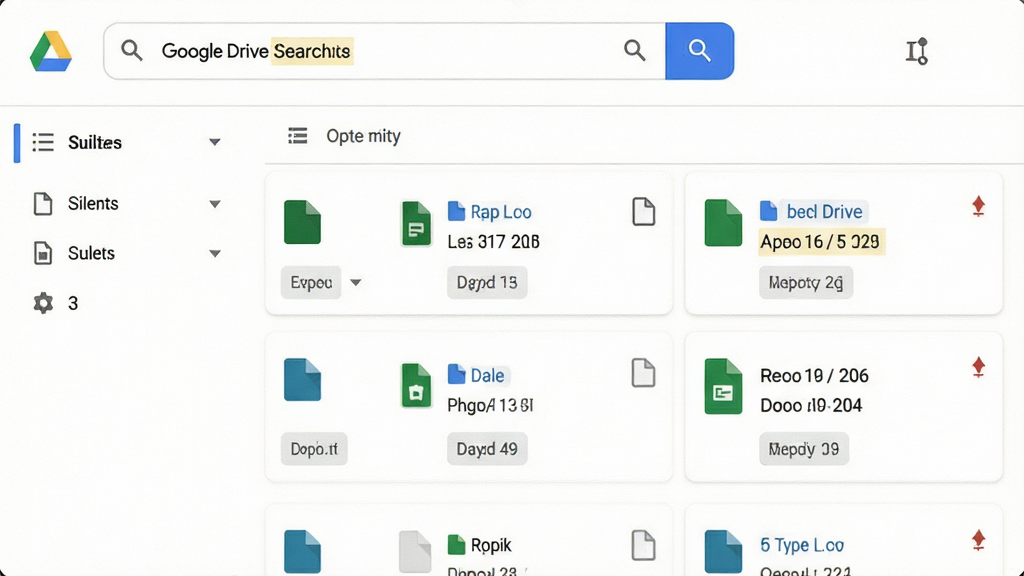The width and height of the screenshot is (1024, 576).
Task: Click the blue file icon above Dopo.tt
Action: coord(302,379)
